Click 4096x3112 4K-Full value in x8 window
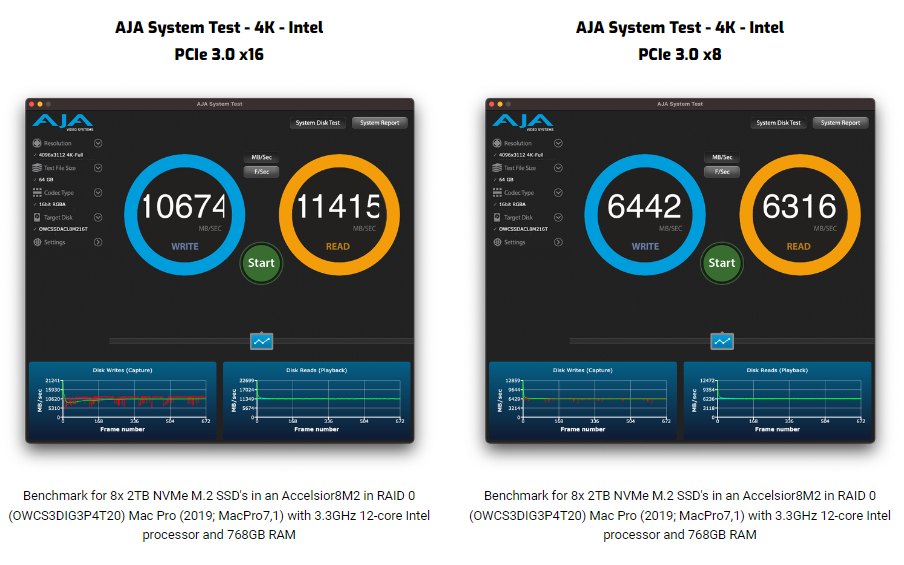Image resolution: width=904 pixels, height=565 pixels. 521,155
